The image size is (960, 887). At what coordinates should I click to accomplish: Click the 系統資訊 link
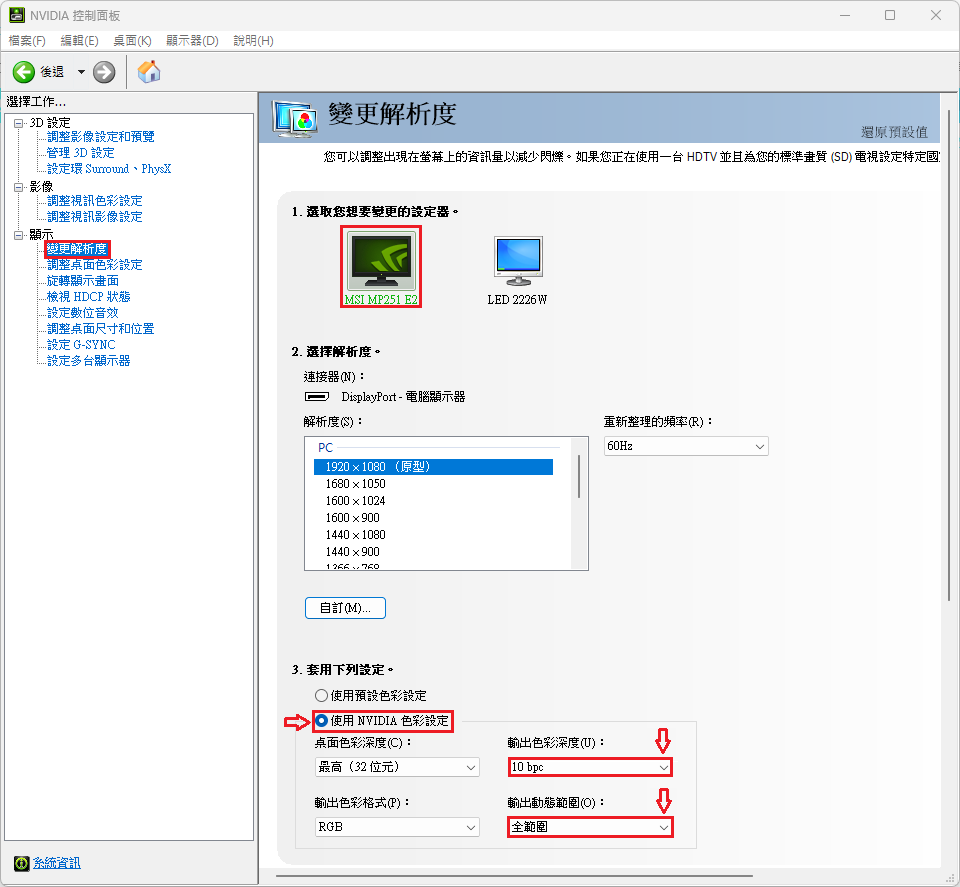pos(56,863)
